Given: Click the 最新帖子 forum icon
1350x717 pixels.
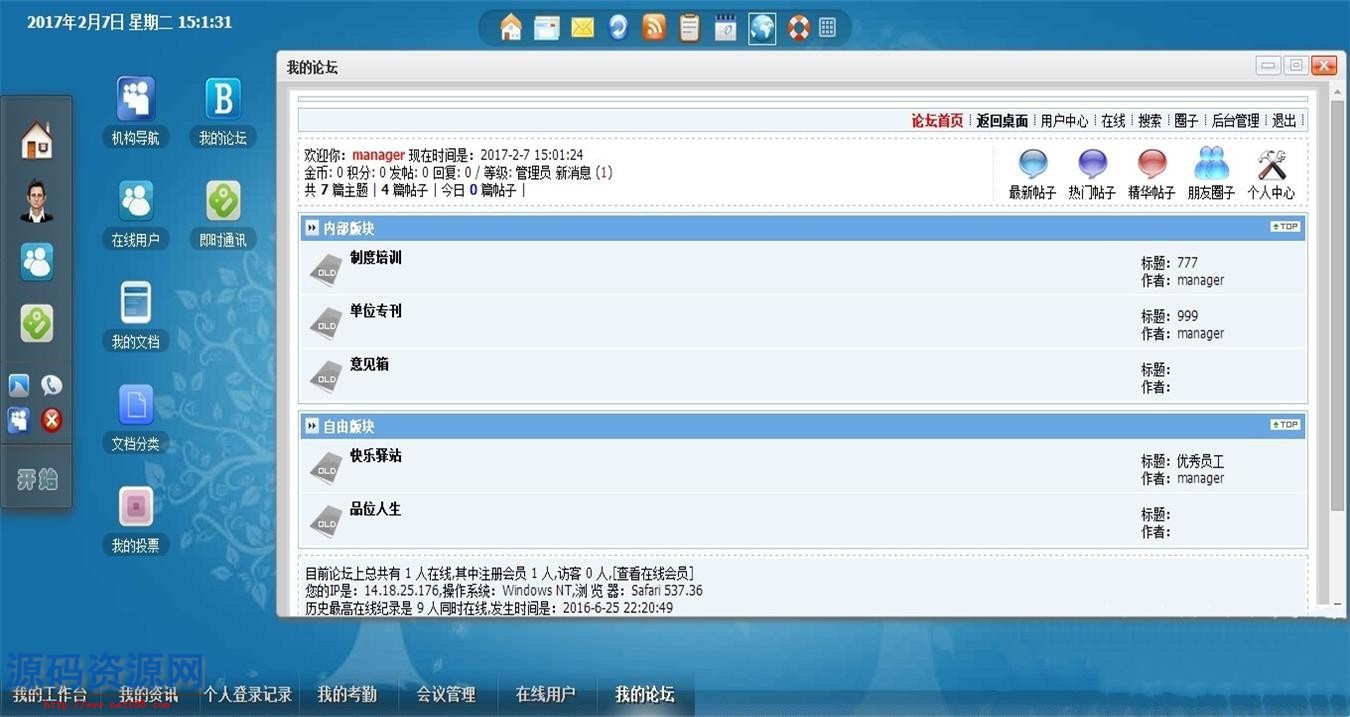Looking at the screenshot, I should click(1032, 165).
